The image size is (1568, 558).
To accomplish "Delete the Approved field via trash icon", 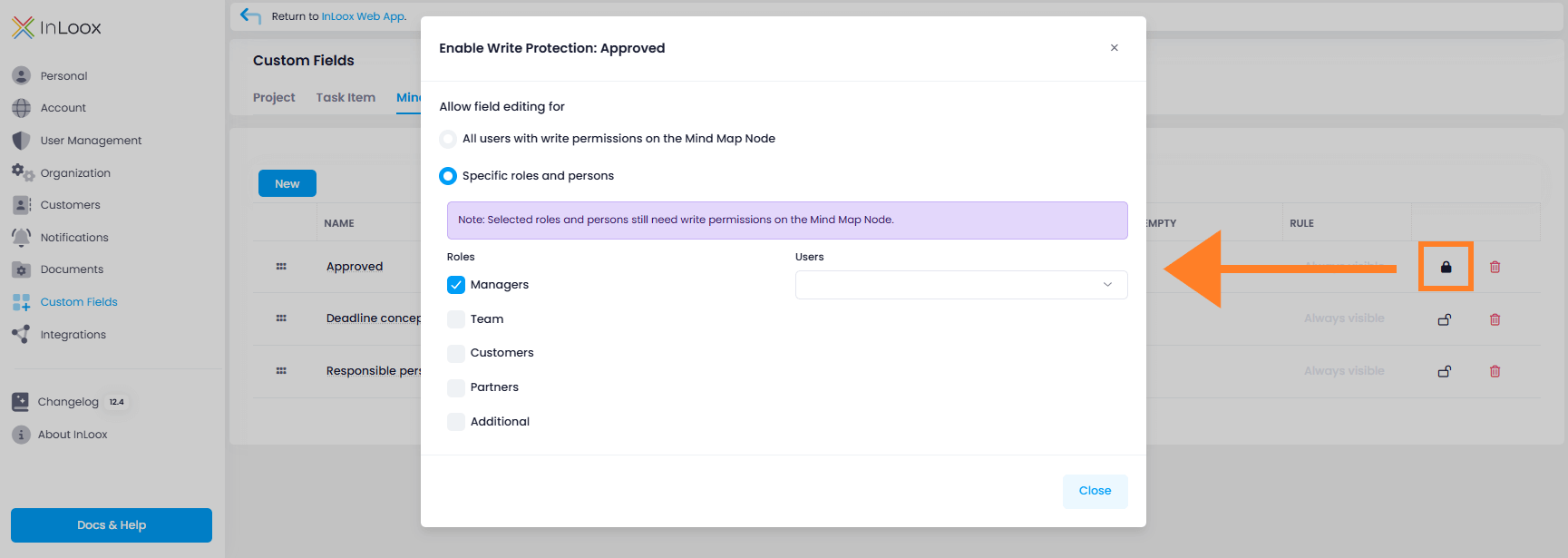I will pyautogui.click(x=1495, y=267).
